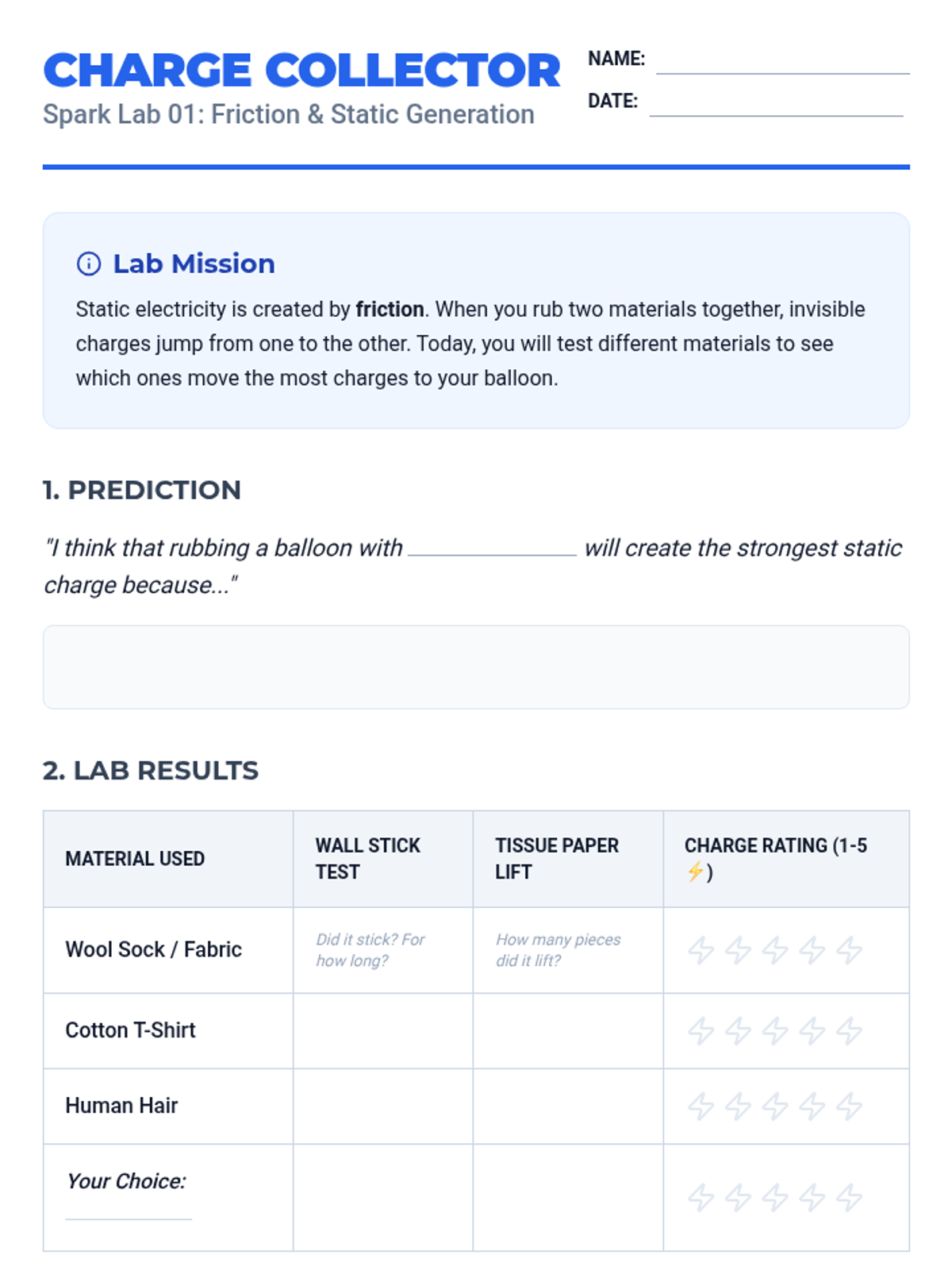
Task: Click the Charge Collector title
Action: [301, 70]
